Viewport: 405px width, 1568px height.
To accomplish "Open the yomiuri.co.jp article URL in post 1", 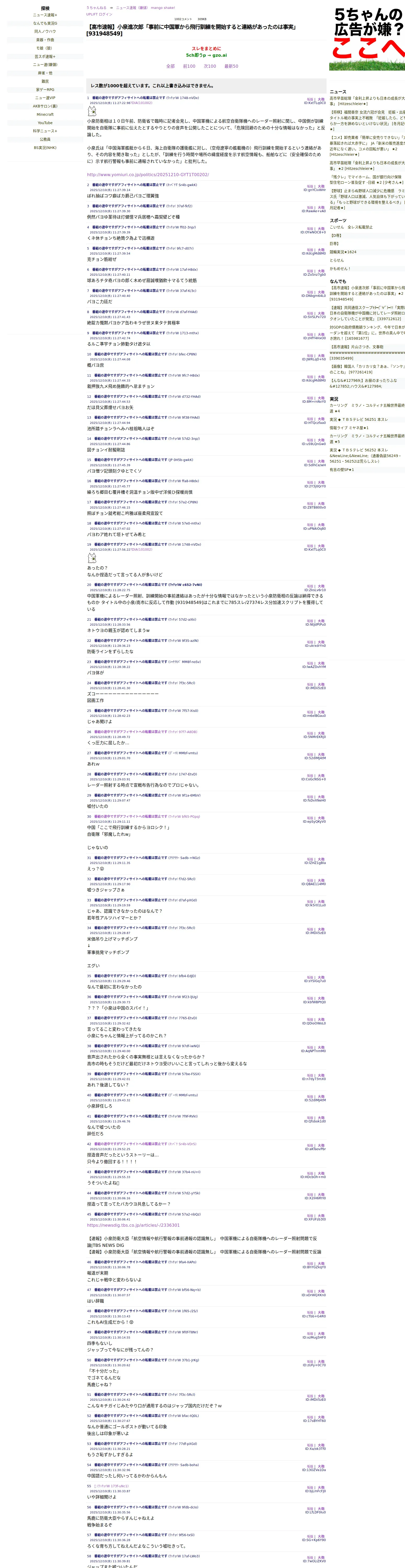I will tap(148, 175).
